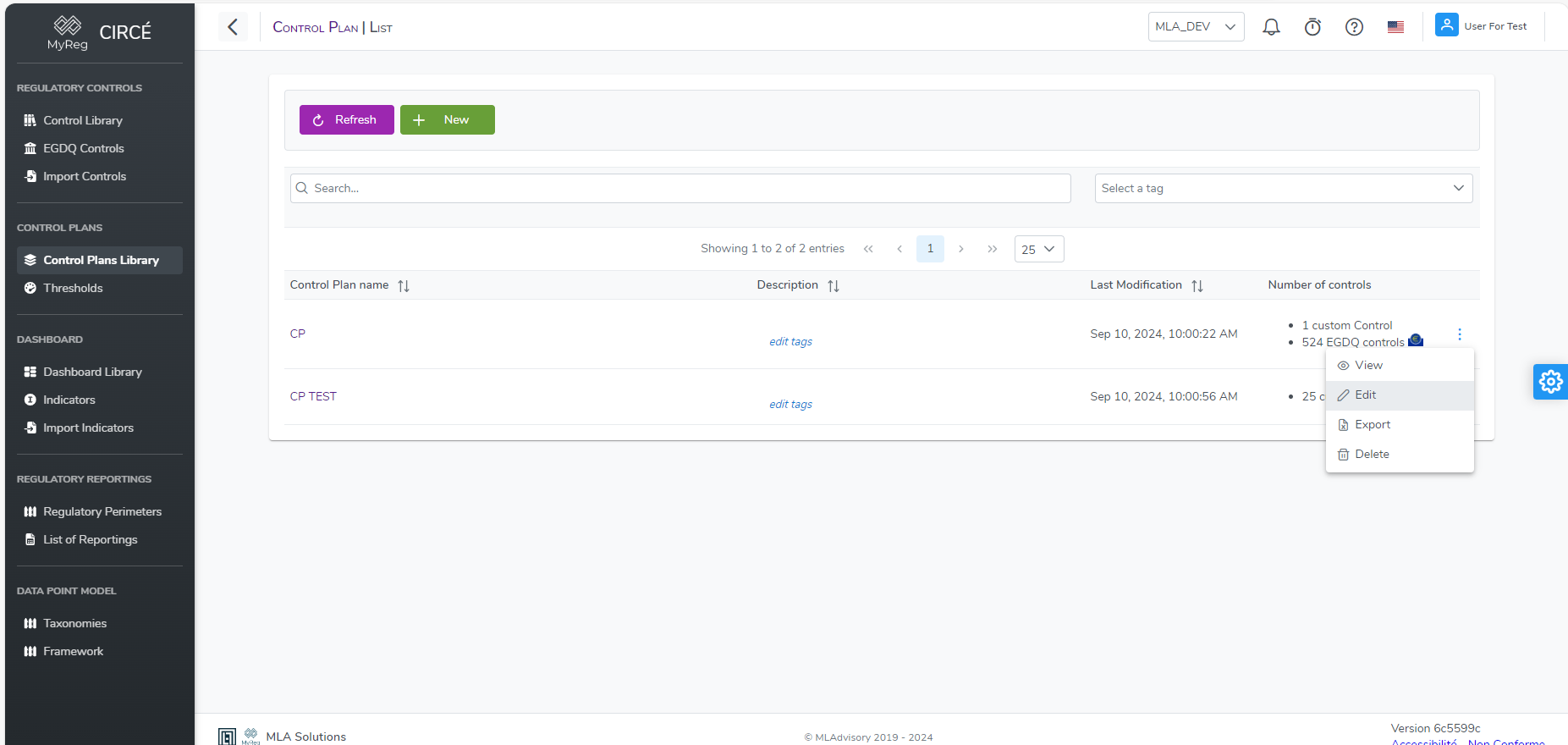Sort by Last Modification column
The image size is (1568, 745).
pos(1197,286)
